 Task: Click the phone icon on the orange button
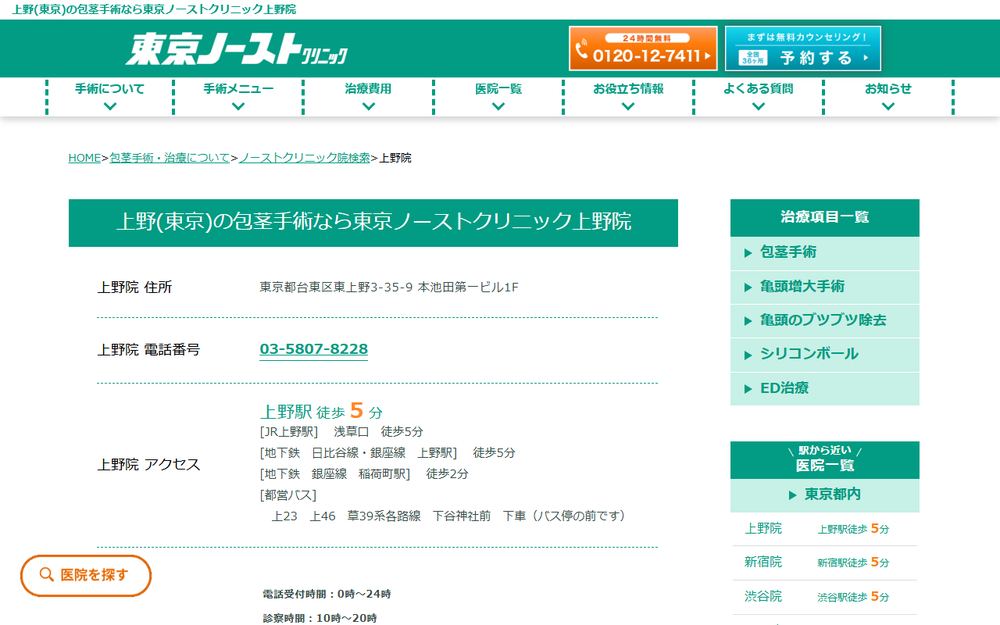coord(581,50)
